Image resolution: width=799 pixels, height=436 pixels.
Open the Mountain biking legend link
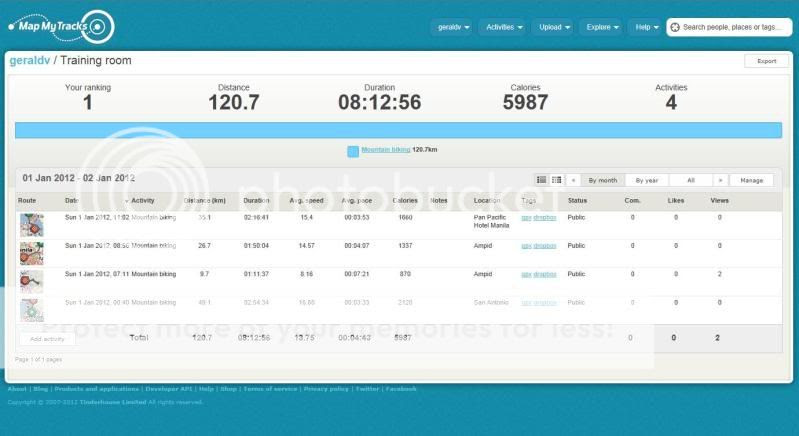[x=386, y=150]
